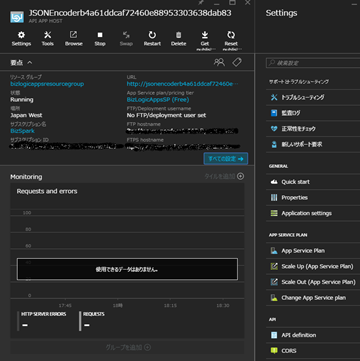Open API definition item
Image resolution: width=360 pixels, height=361 pixels.
point(313,335)
